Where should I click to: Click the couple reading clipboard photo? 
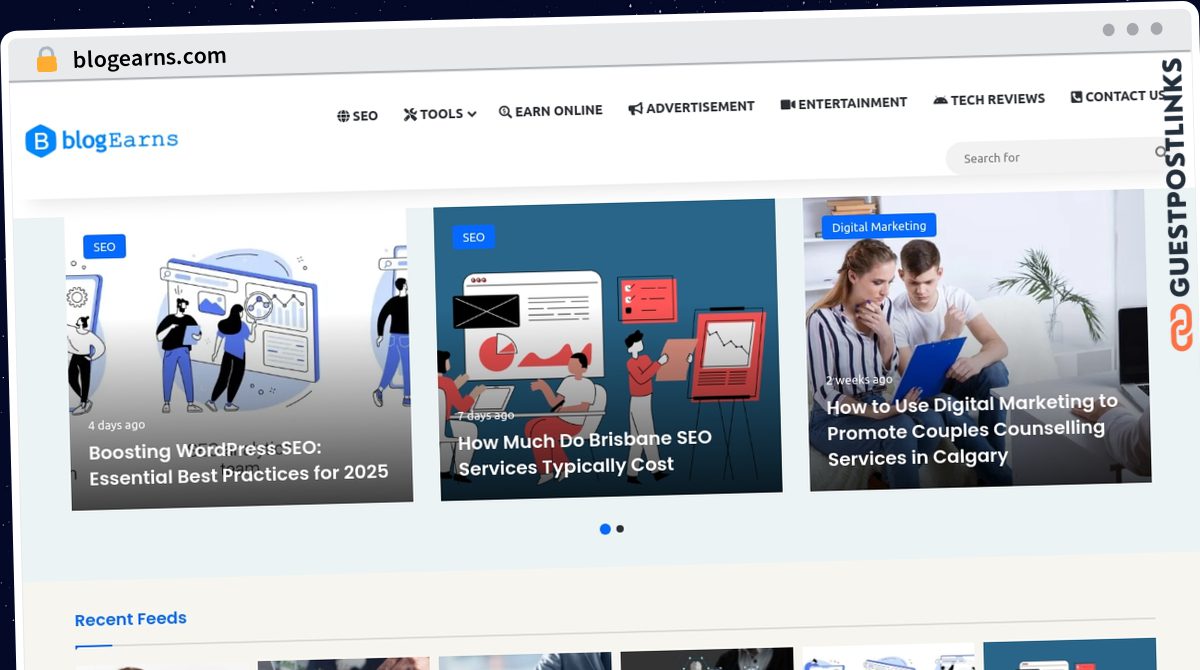click(x=976, y=338)
